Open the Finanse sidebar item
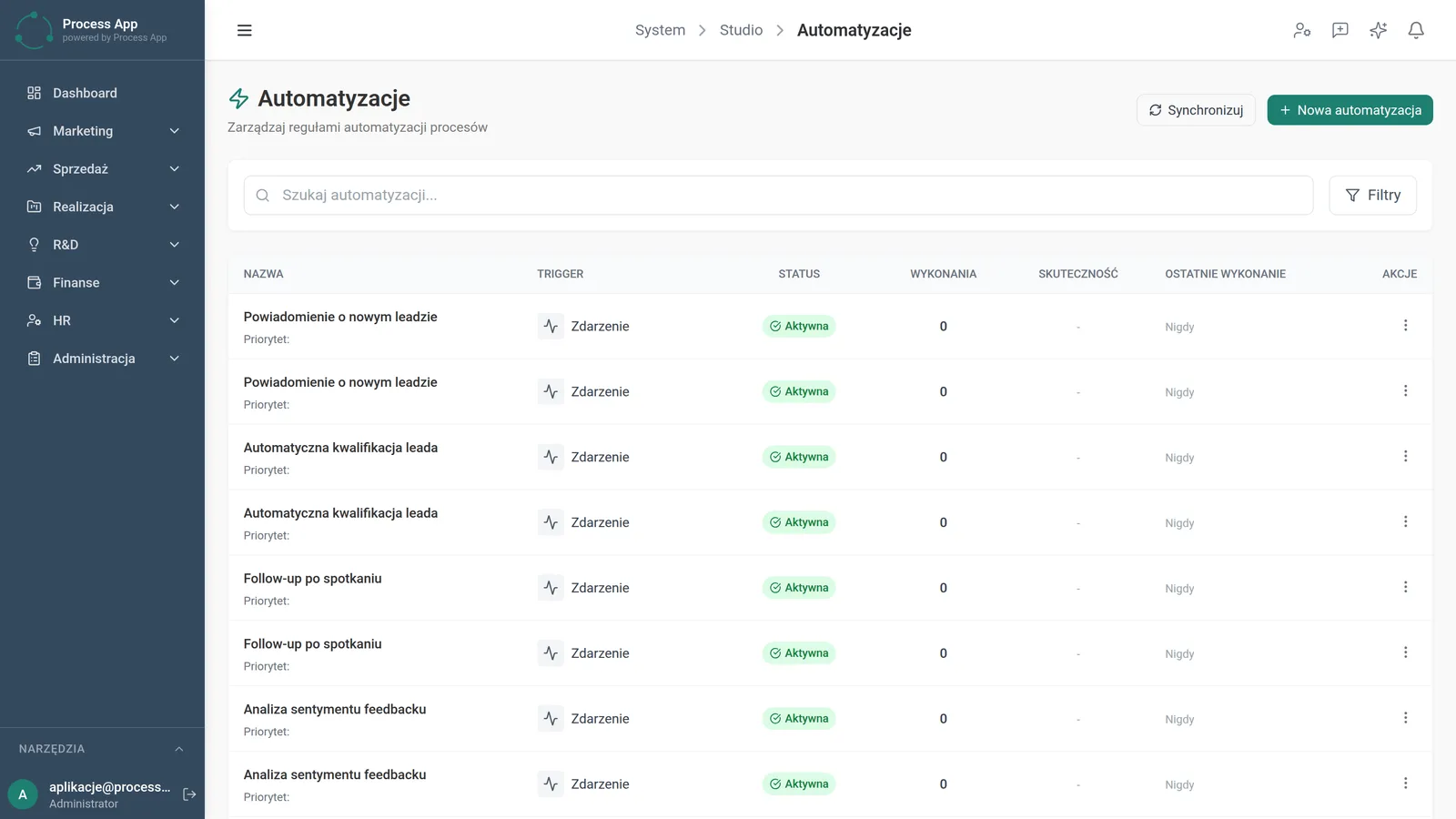Screen dimensions: 1456x819 pyautogui.click(x=102, y=283)
